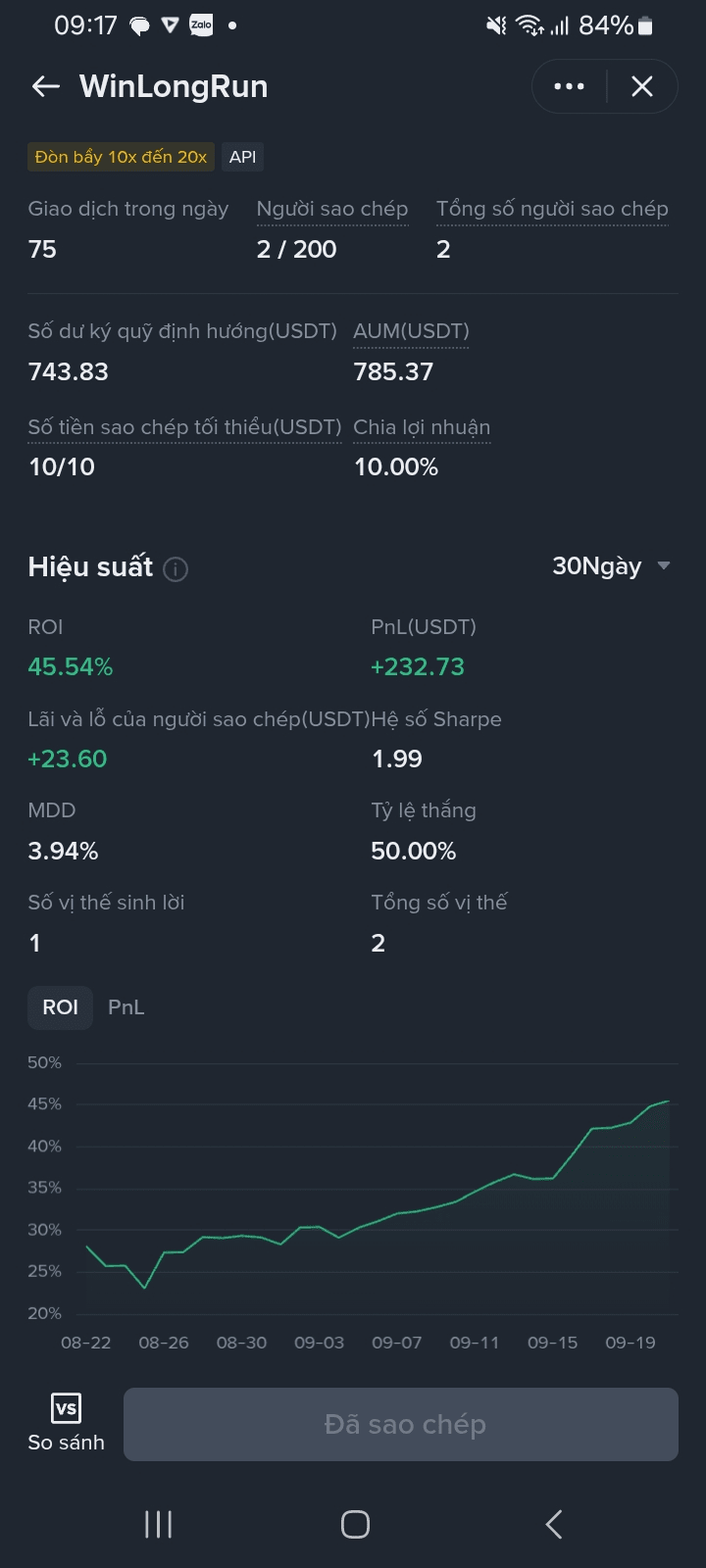Viewport: 706px width, 1568px height.
Task: Tap Android recent apps navigation icon
Action: coord(158,1524)
